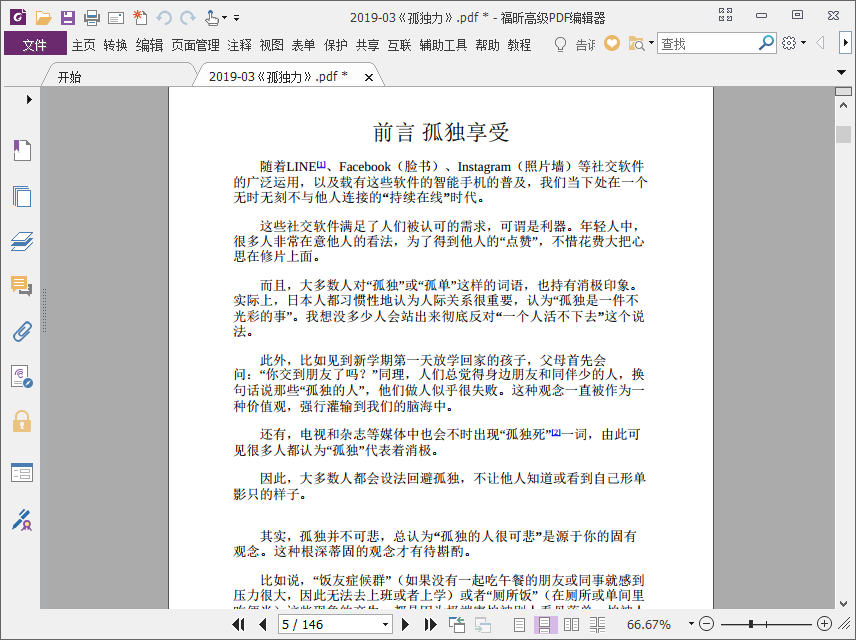Create a new PDF with the starred page icon
The height and width of the screenshot is (640, 856).
tap(140, 17)
